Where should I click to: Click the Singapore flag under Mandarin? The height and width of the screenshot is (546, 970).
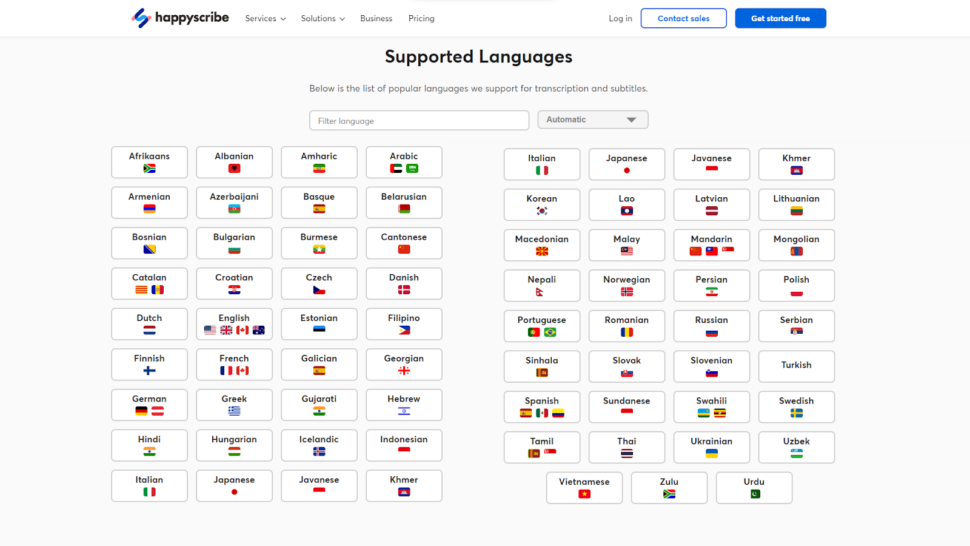(x=728, y=250)
